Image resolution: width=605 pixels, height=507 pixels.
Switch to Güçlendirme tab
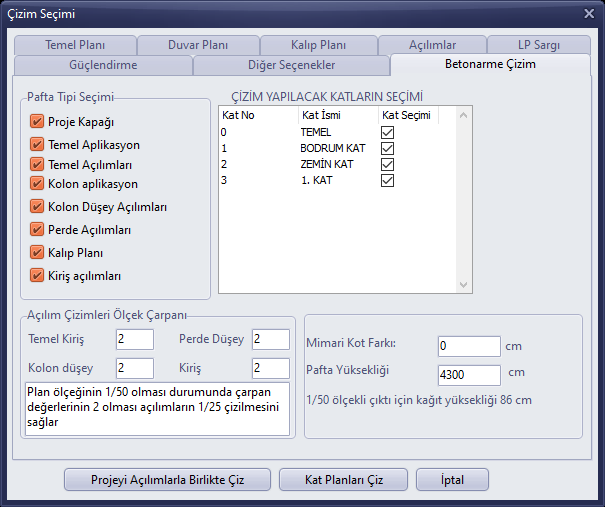tap(103, 65)
